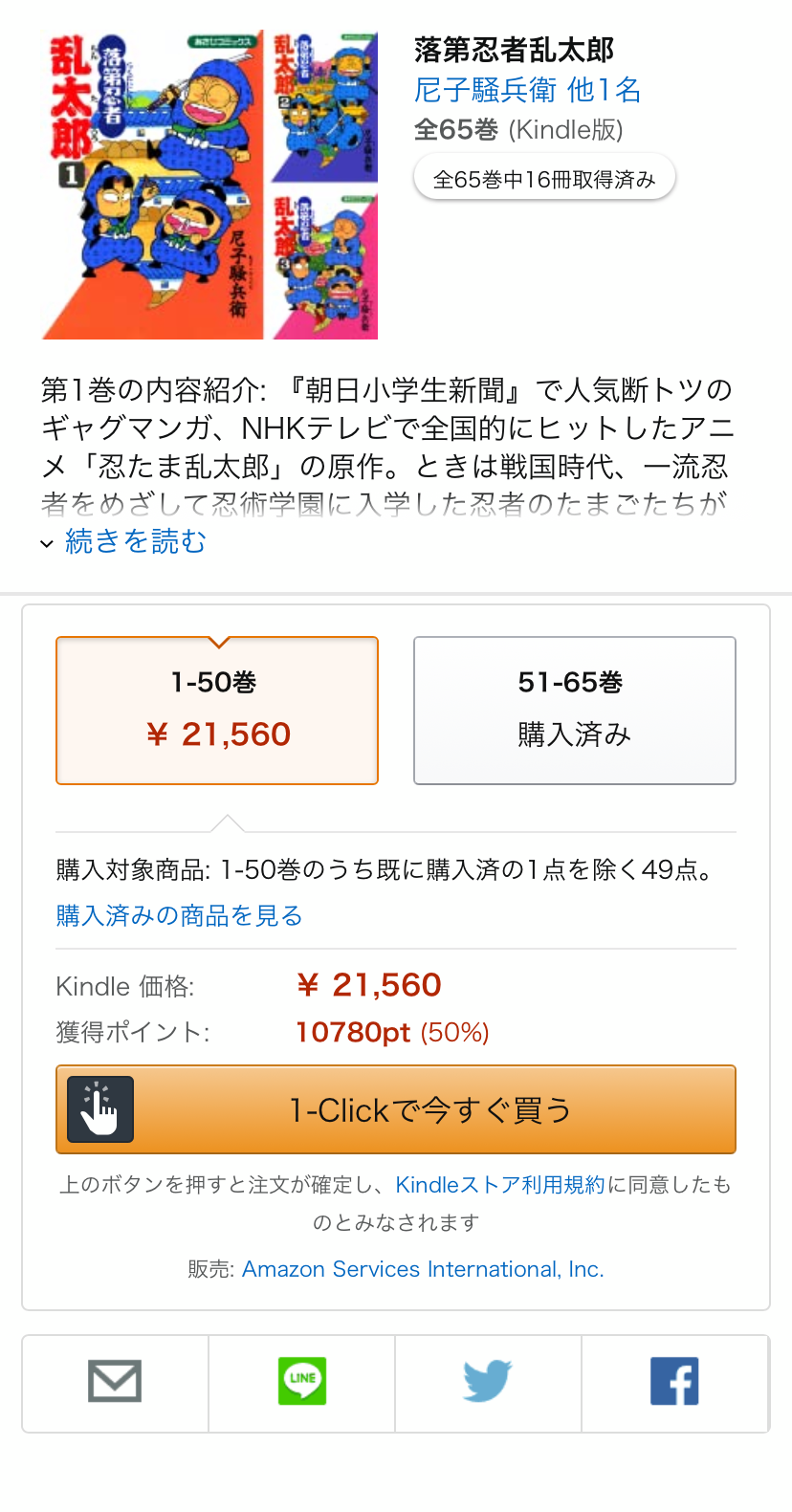Open Kindleストア利用規約 terms link
The height and width of the screenshot is (1512, 792).
[500, 1184]
